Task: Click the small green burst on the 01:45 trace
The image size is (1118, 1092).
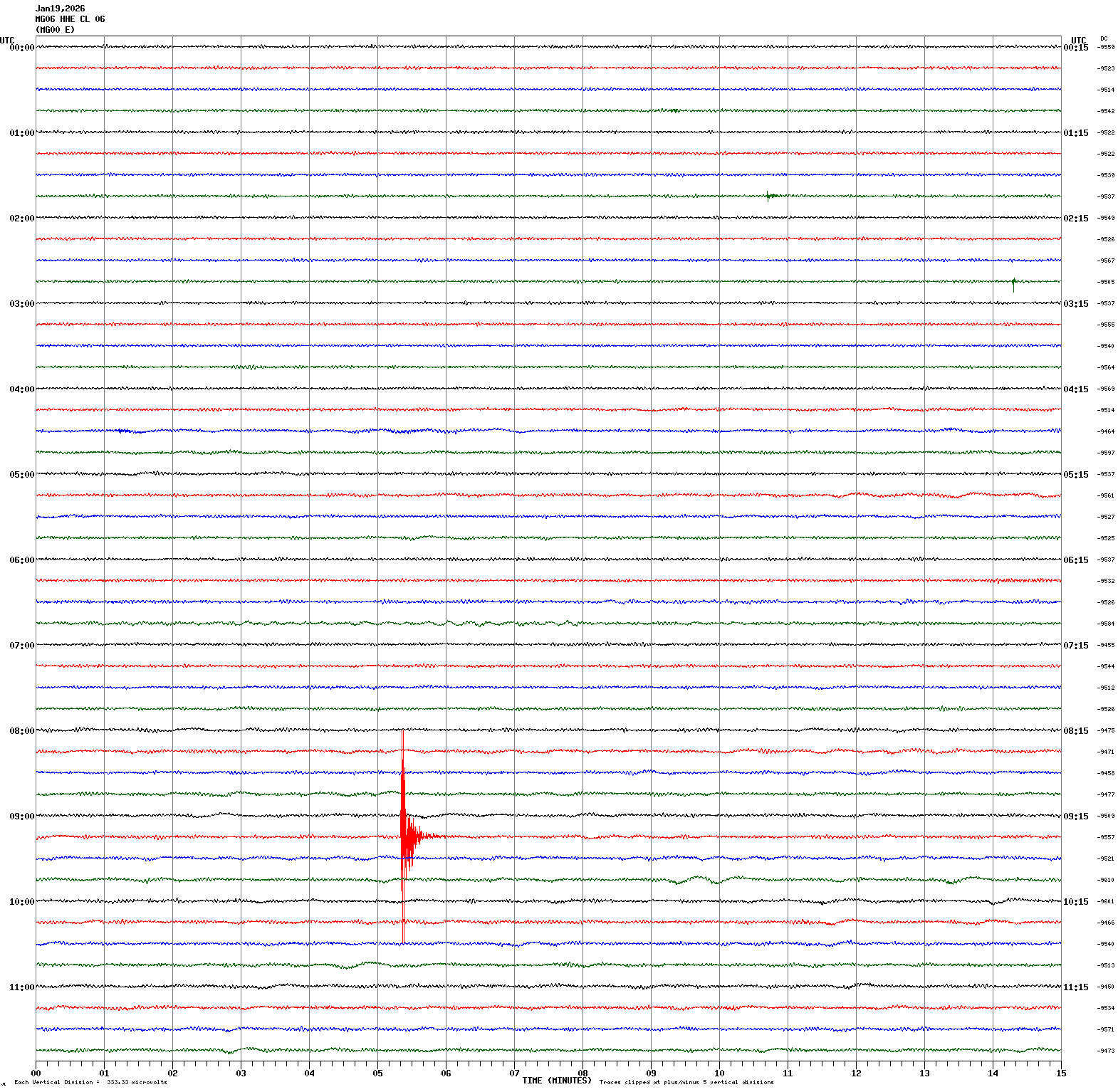Action: point(769,196)
